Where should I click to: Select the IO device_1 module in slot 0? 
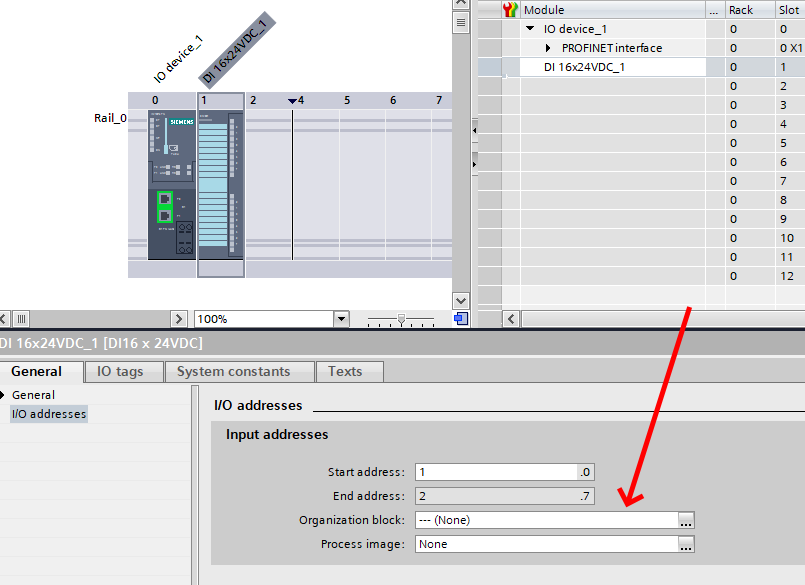pyautogui.click(x=171, y=184)
